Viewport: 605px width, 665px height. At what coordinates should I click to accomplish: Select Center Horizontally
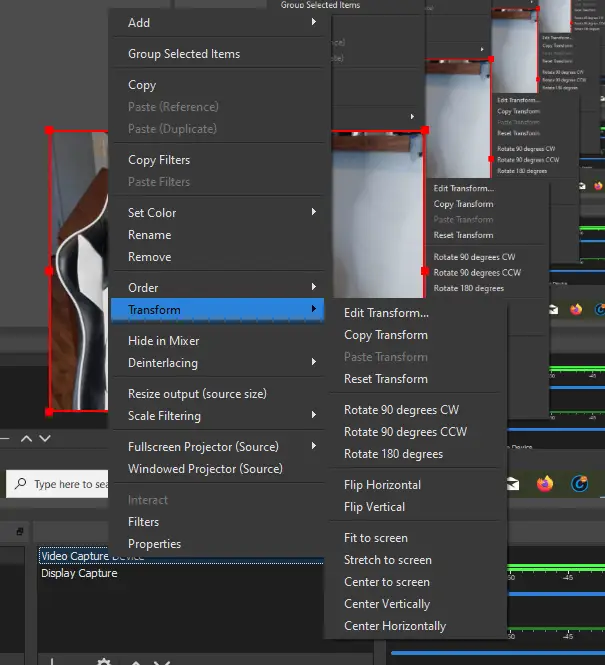click(x=415, y=626)
